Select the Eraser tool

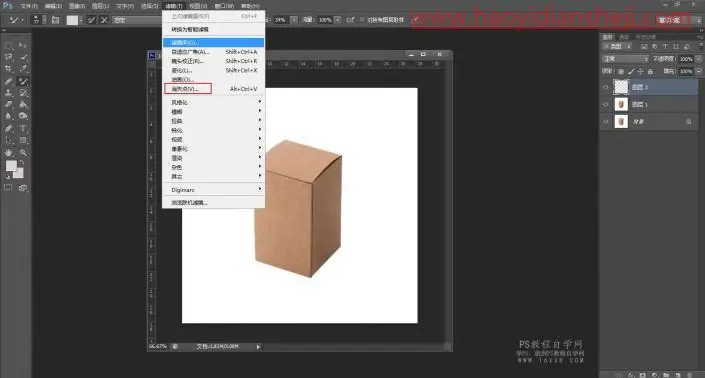pos(9,104)
